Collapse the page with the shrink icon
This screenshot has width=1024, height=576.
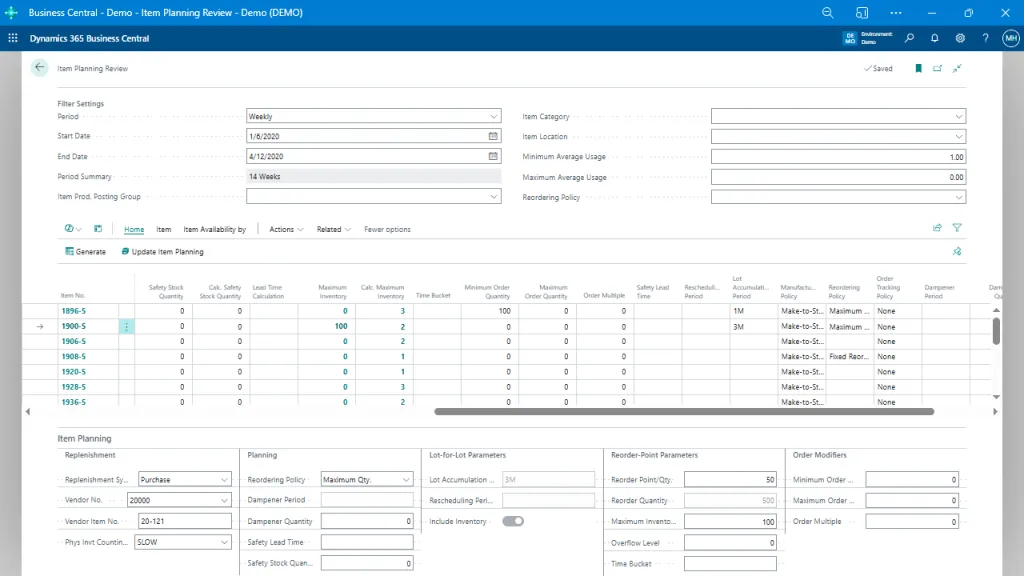click(x=956, y=68)
